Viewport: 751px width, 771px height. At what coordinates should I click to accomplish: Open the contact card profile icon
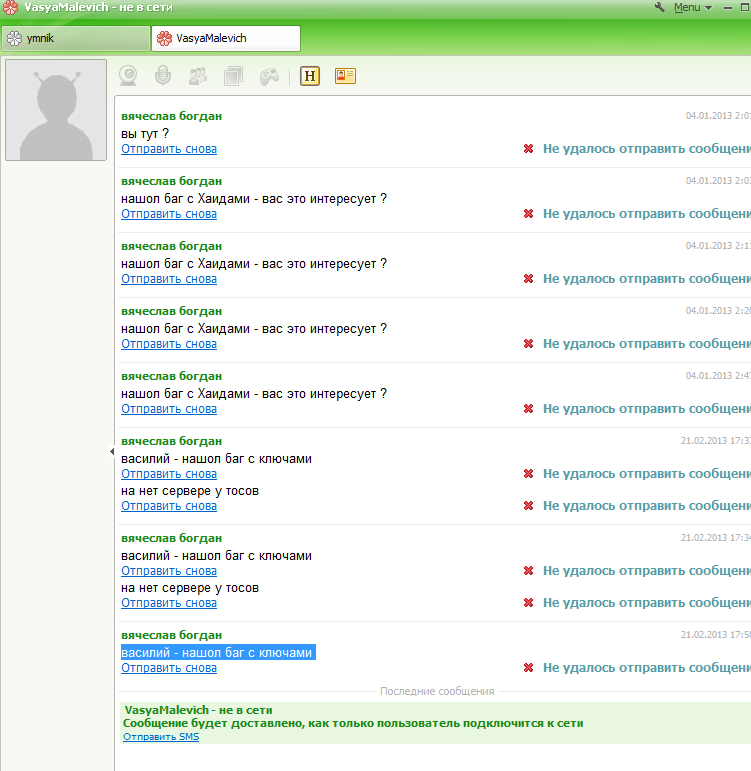[x=345, y=76]
